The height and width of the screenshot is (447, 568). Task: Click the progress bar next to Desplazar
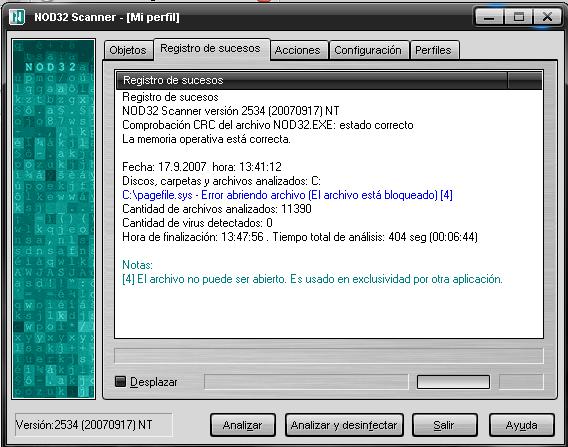tap(306, 382)
